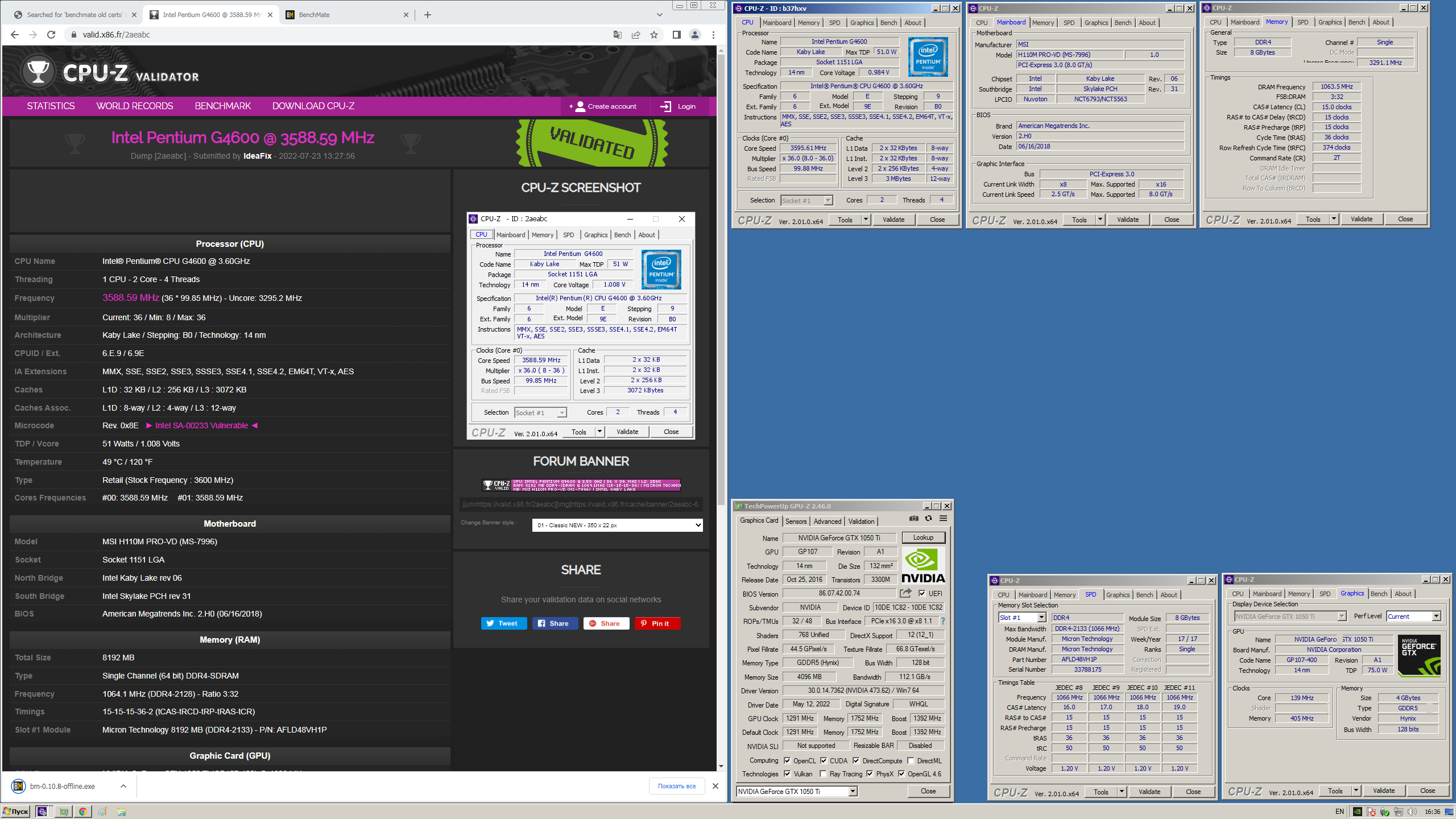The height and width of the screenshot is (819, 1456).
Task: Click the GPU-Z taskbar button
Action: coord(64,812)
